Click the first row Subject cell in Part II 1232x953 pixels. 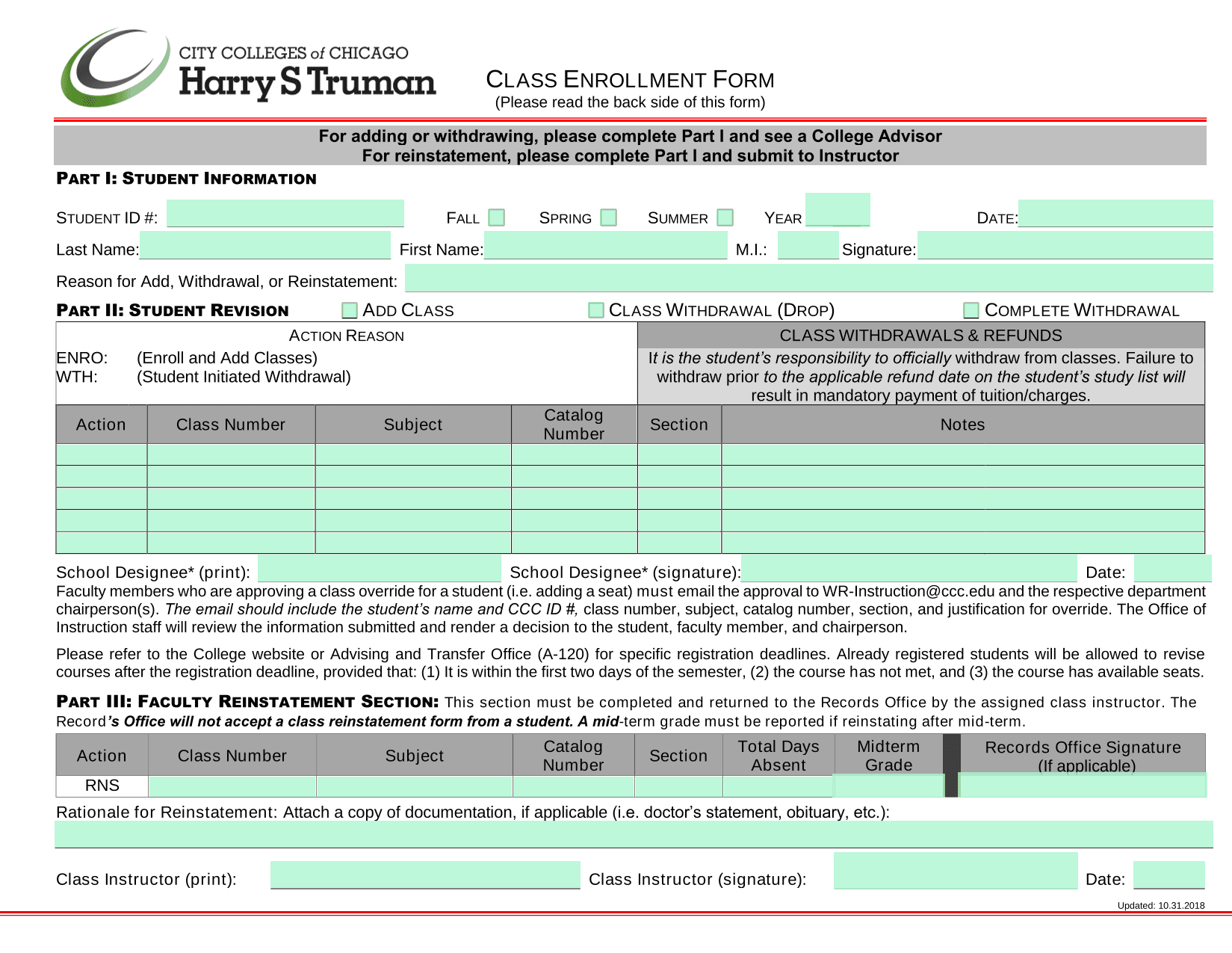click(413, 454)
